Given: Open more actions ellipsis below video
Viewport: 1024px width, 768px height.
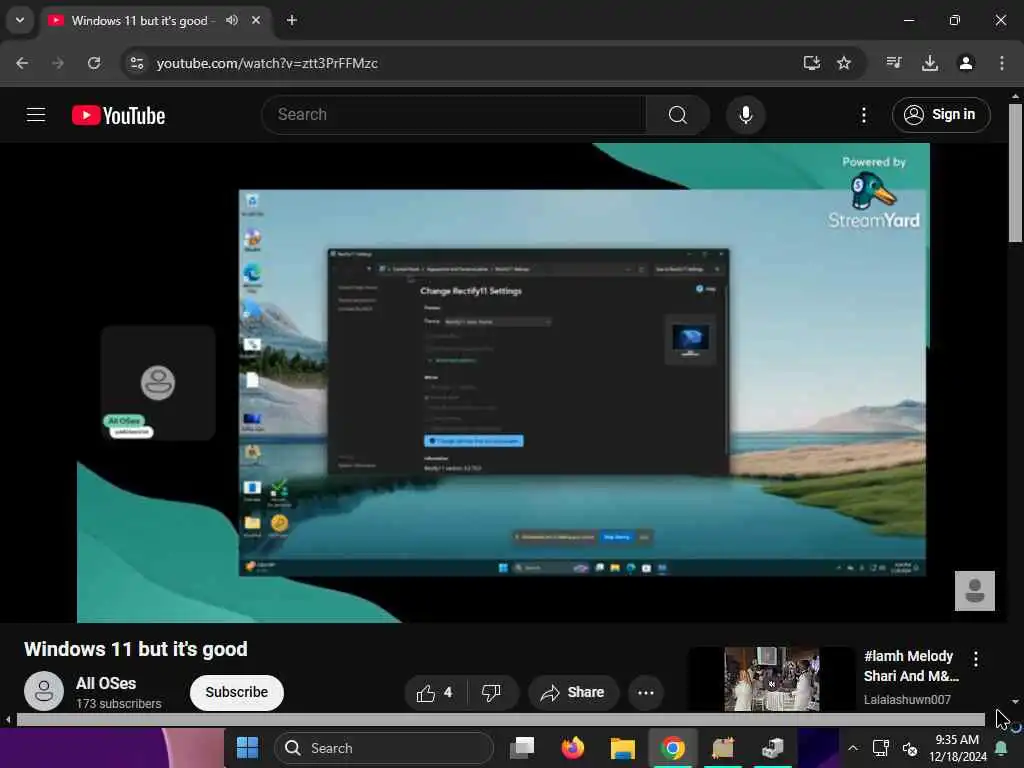Looking at the screenshot, I should click(646, 692).
